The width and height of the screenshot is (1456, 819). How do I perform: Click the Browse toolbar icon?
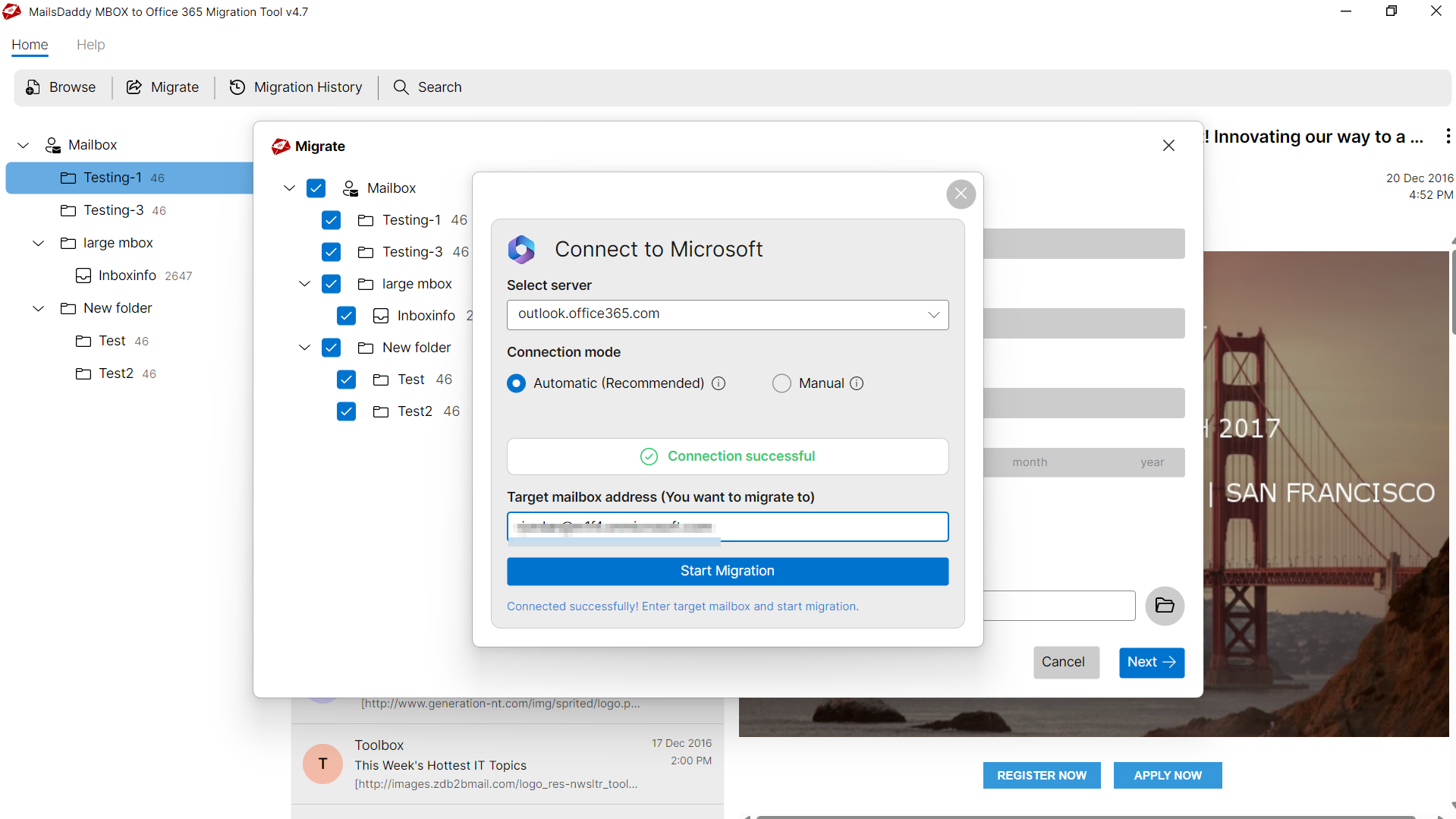point(33,87)
